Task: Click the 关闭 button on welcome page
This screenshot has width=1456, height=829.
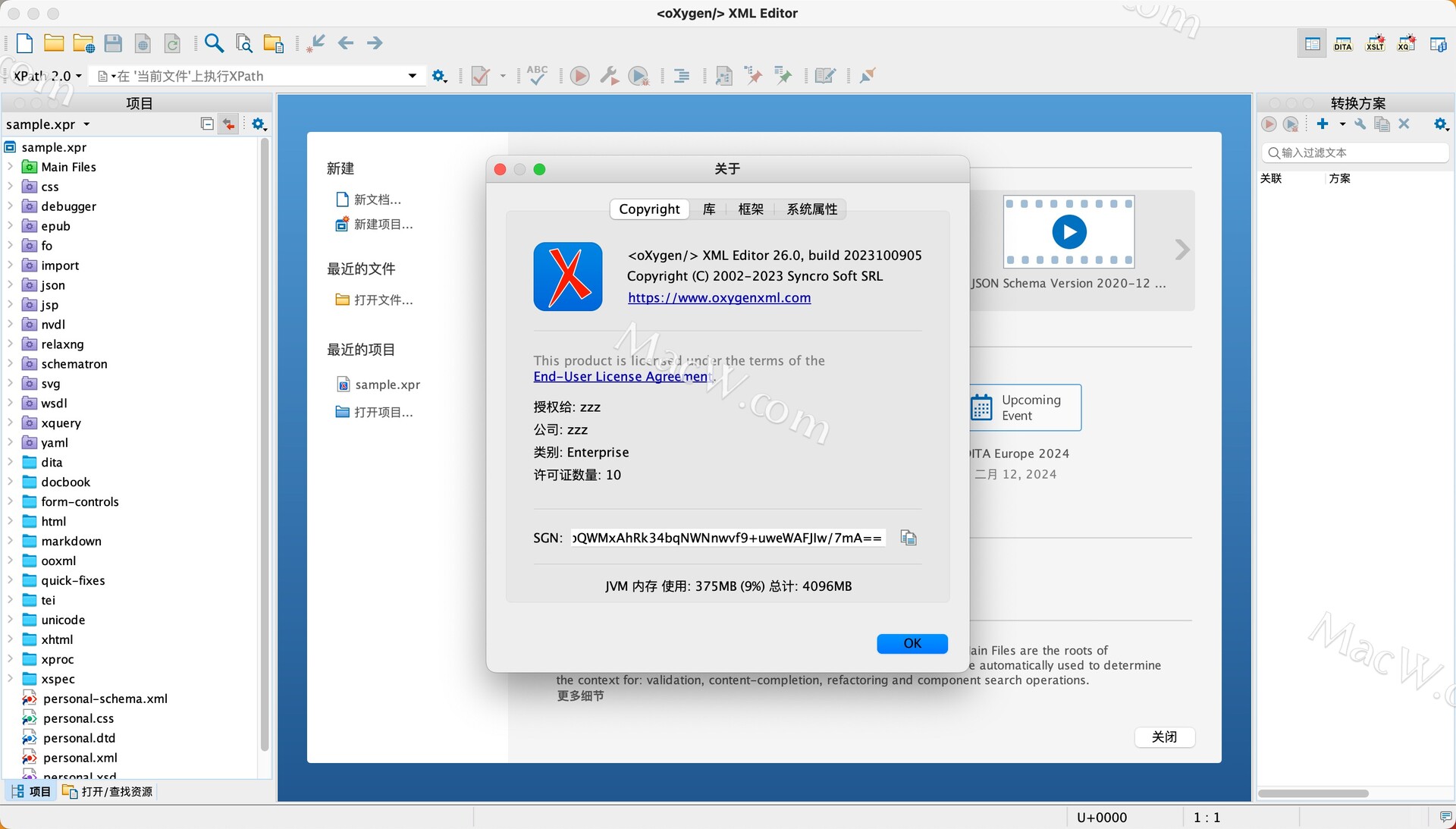Action: click(1164, 736)
